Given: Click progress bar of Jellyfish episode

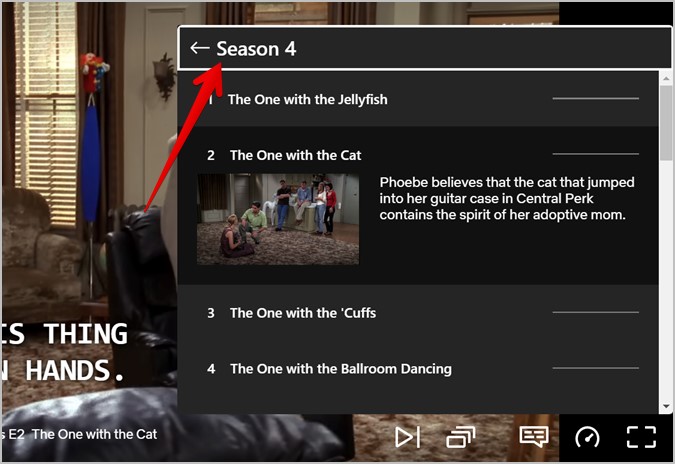Looking at the screenshot, I should point(596,99).
